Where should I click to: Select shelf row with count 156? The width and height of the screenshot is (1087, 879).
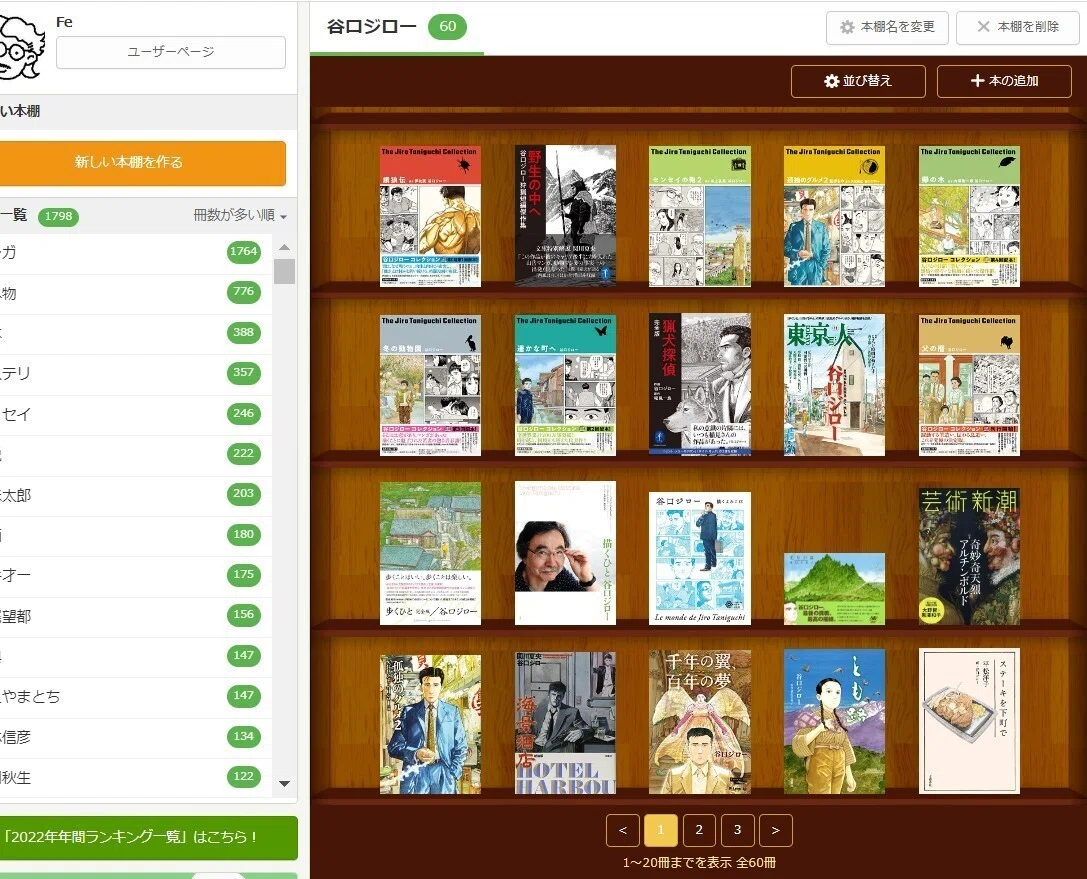click(x=135, y=615)
